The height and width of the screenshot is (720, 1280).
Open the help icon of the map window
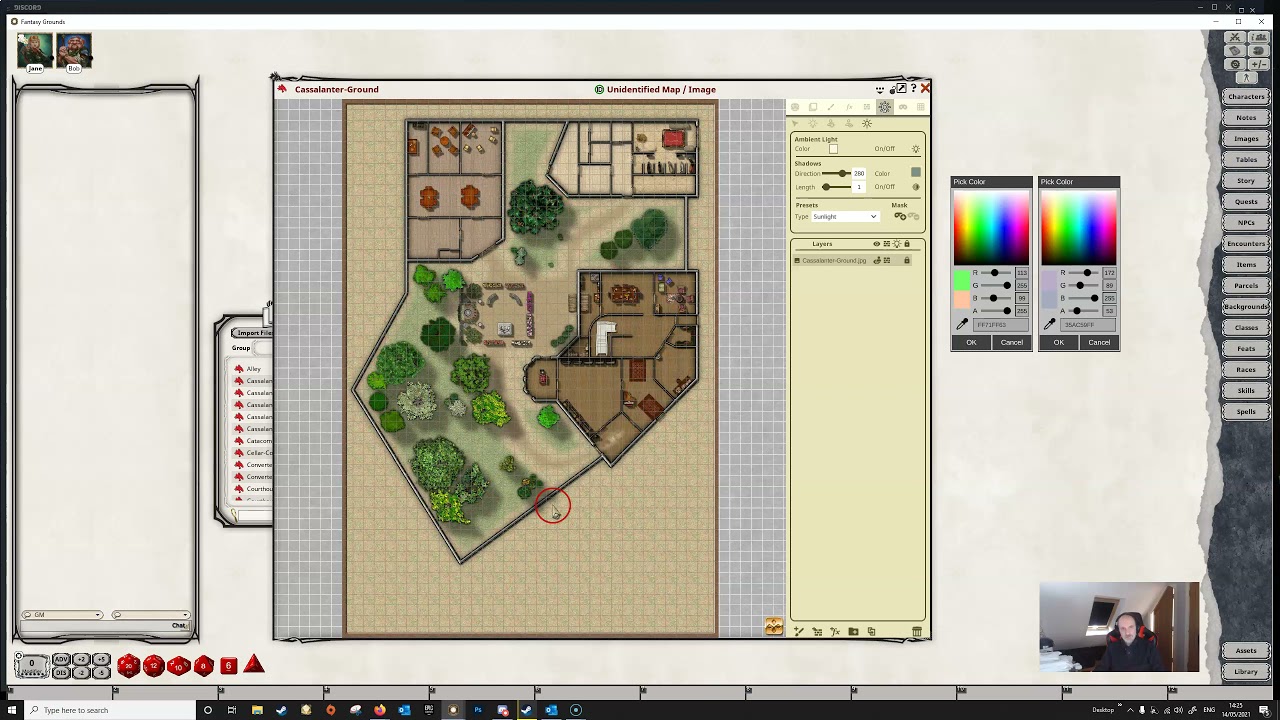[x=913, y=89]
